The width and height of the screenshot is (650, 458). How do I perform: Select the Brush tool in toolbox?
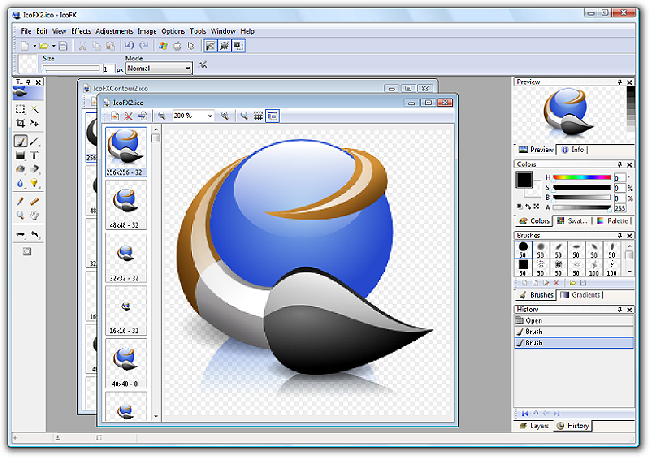(x=20, y=141)
